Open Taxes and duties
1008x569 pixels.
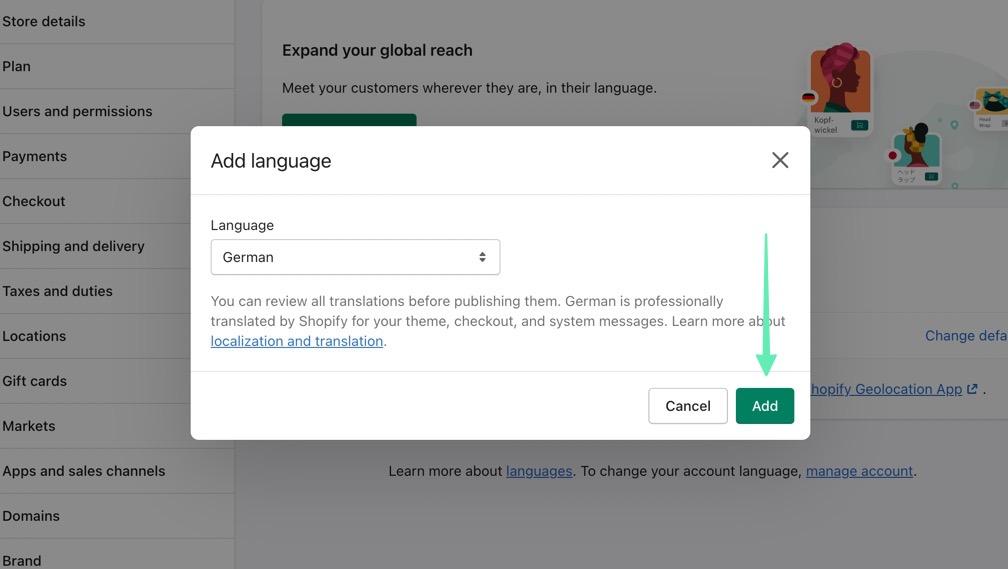tap(57, 291)
